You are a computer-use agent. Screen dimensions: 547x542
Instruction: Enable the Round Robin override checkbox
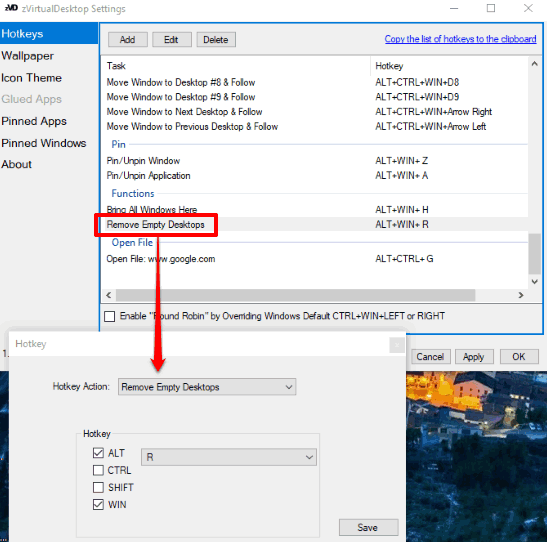[110, 316]
